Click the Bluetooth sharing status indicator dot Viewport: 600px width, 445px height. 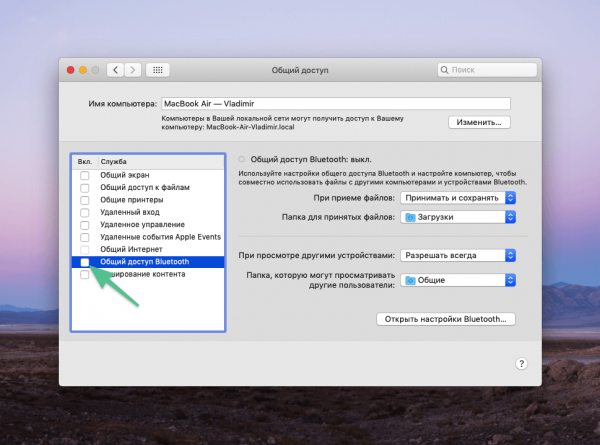click(x=241, y=159)
